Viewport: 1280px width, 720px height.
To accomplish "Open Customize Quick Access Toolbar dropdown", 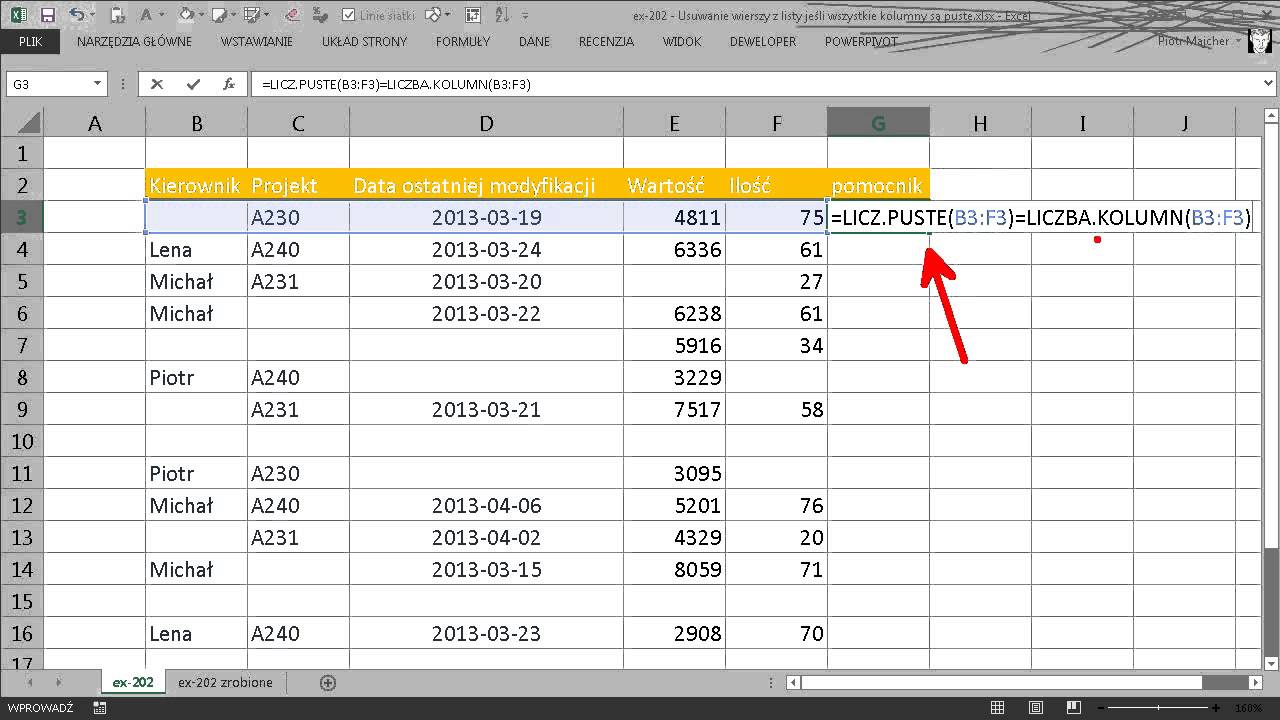I will [525, 16].
